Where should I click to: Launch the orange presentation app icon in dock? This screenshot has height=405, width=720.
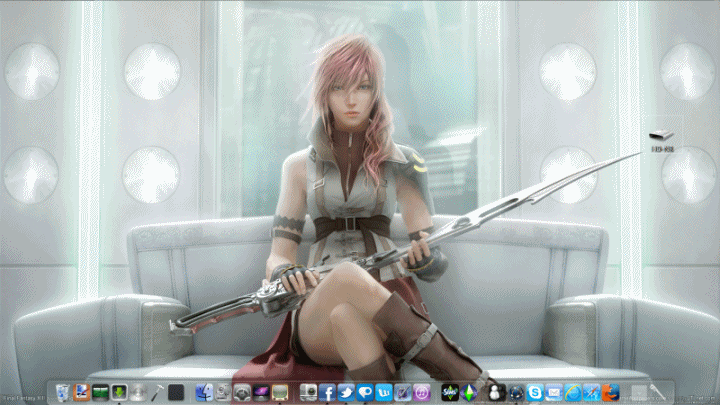[x=82, y=393]
